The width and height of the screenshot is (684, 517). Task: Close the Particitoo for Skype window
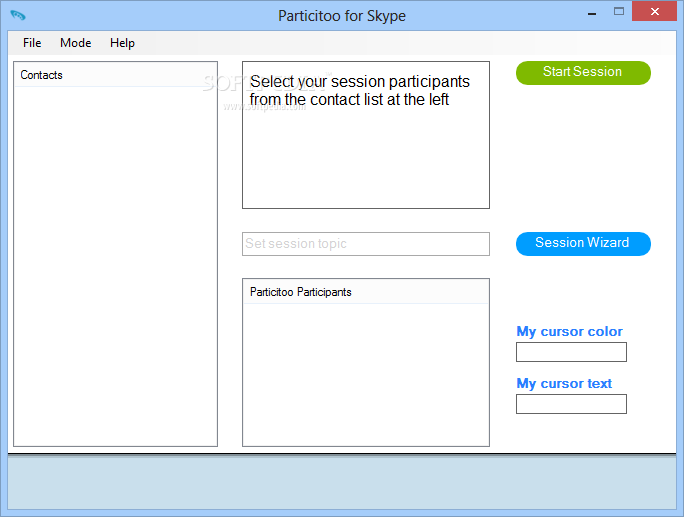[654, 11]
